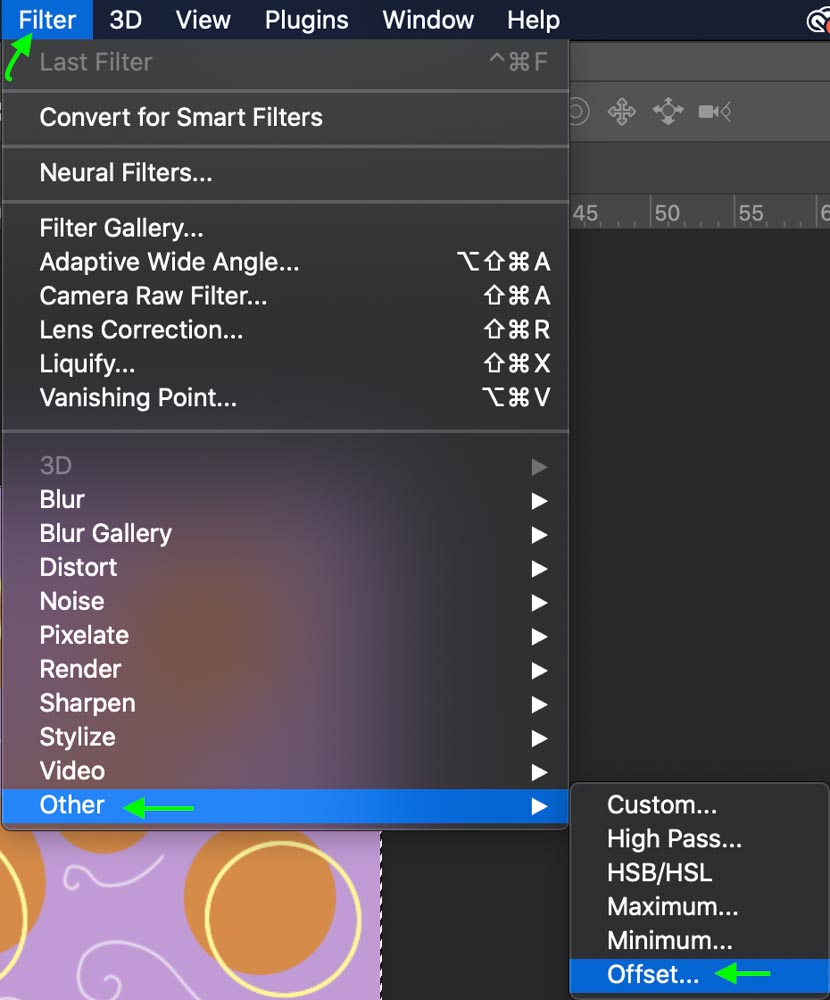Select Convert for Smart Filters

181,117
